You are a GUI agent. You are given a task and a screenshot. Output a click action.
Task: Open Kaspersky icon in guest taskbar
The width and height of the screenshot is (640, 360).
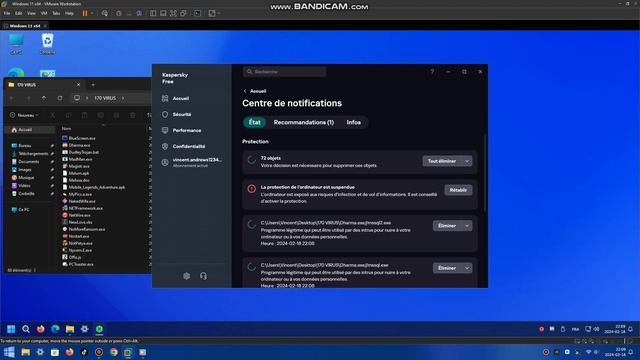point(99,329)
